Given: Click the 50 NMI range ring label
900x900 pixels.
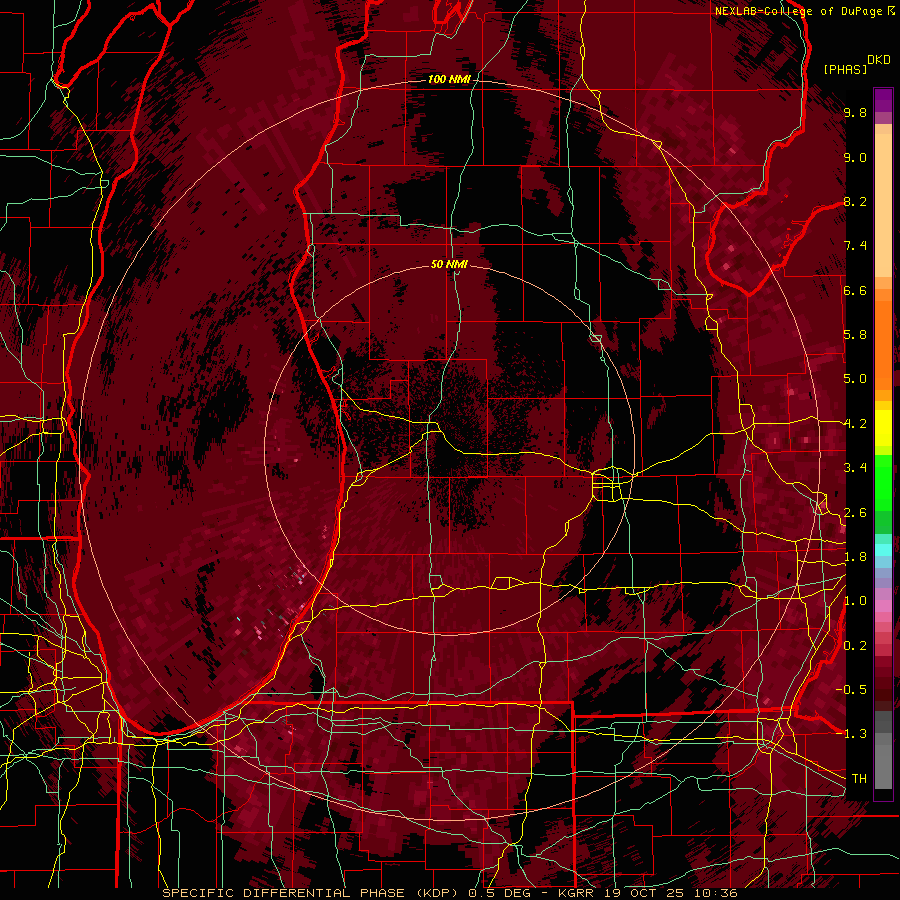Looking at the screenshot, I should [449, 264].
